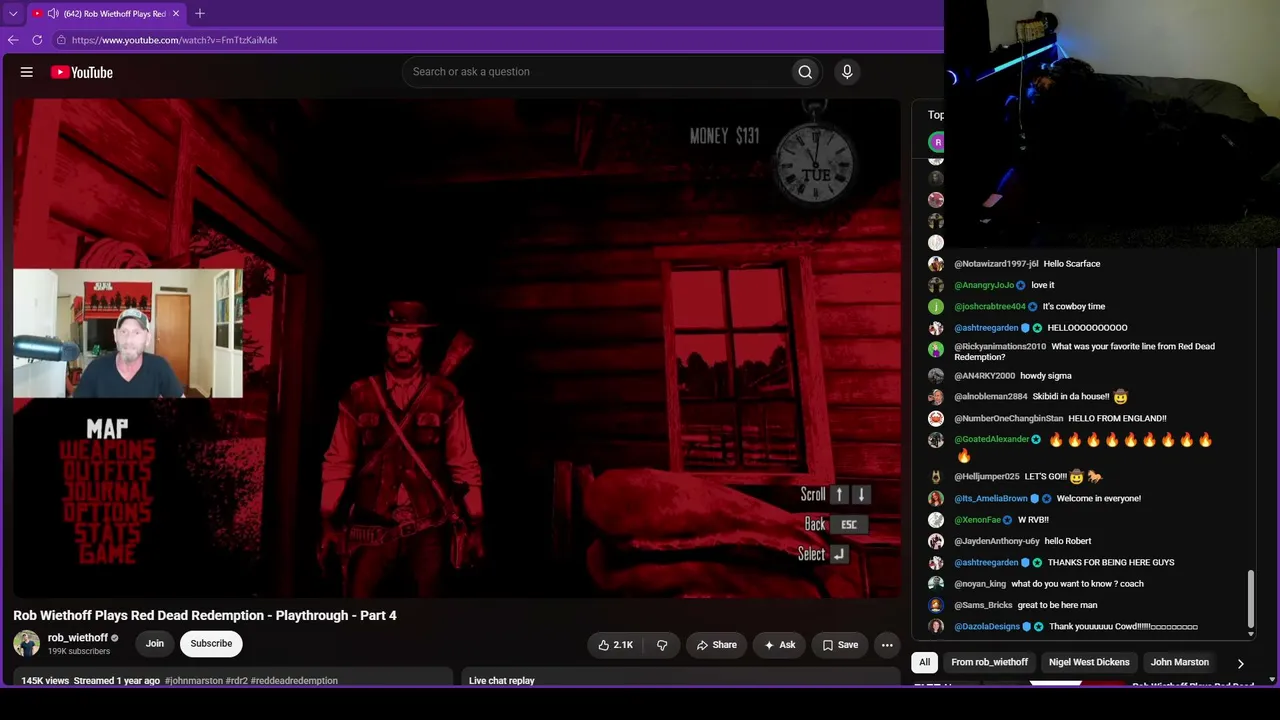1280x720 pixels.
Task: Close the Rob Wiethoff Plays Red tab
Action: coord(176,14)
